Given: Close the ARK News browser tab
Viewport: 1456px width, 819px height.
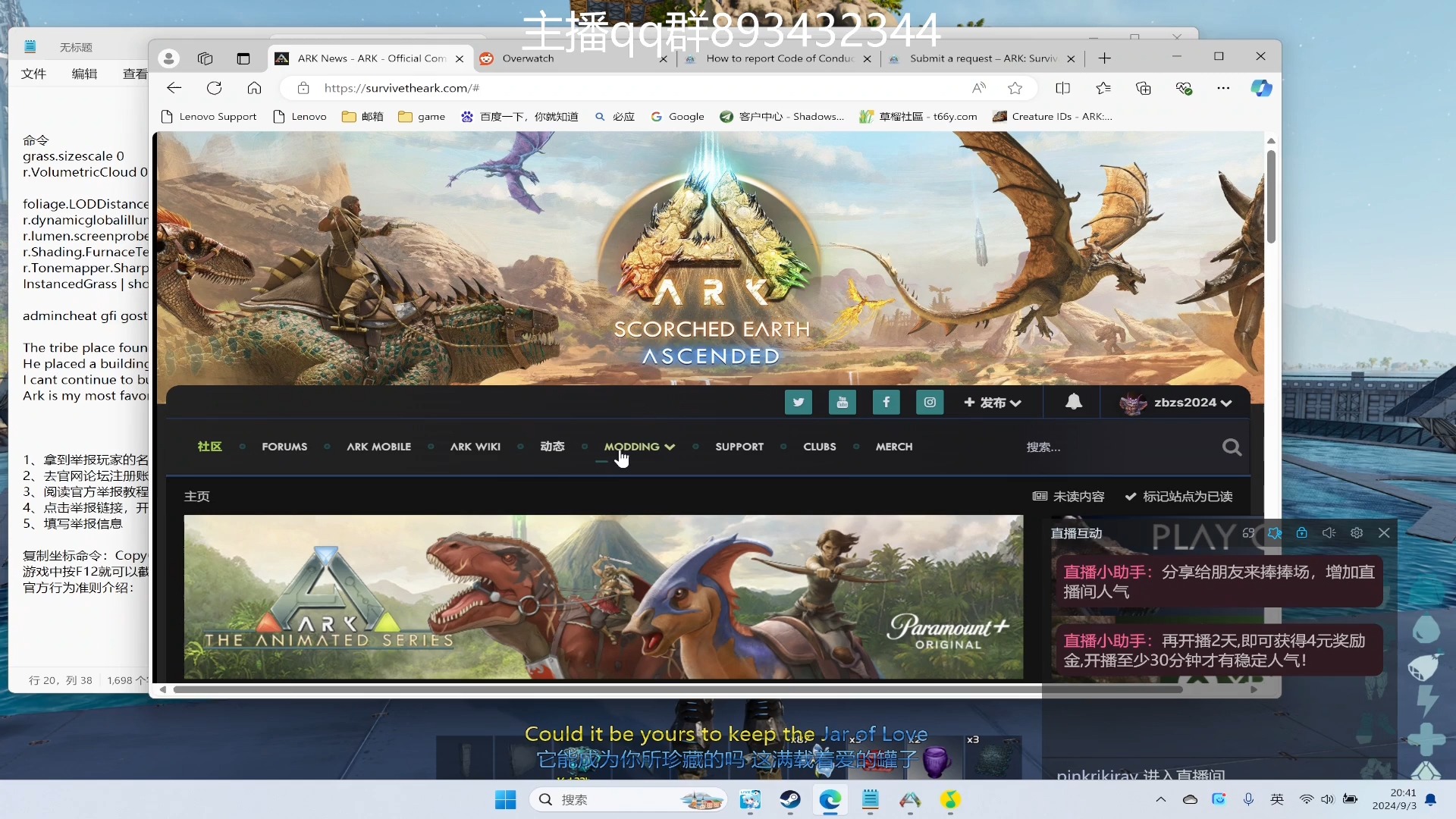Looking at the screenshot, I should point(460,58).
